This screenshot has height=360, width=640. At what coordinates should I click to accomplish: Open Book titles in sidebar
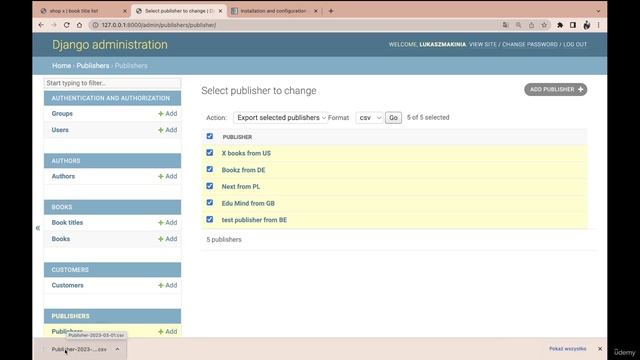pyautogui.click(x=67, y=222)
